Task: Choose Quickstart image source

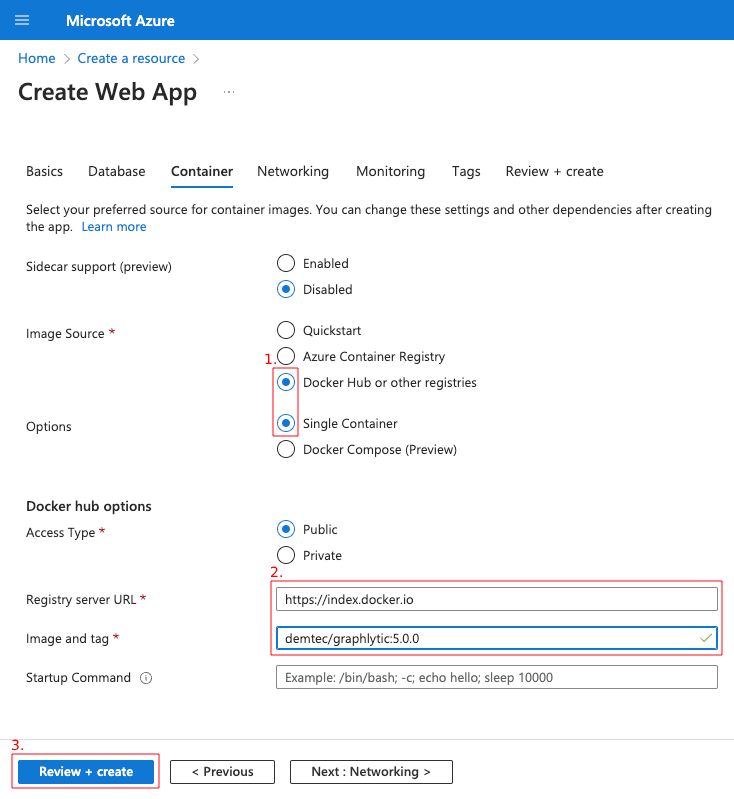Action: pyautogui.click(x=286, y=330)
